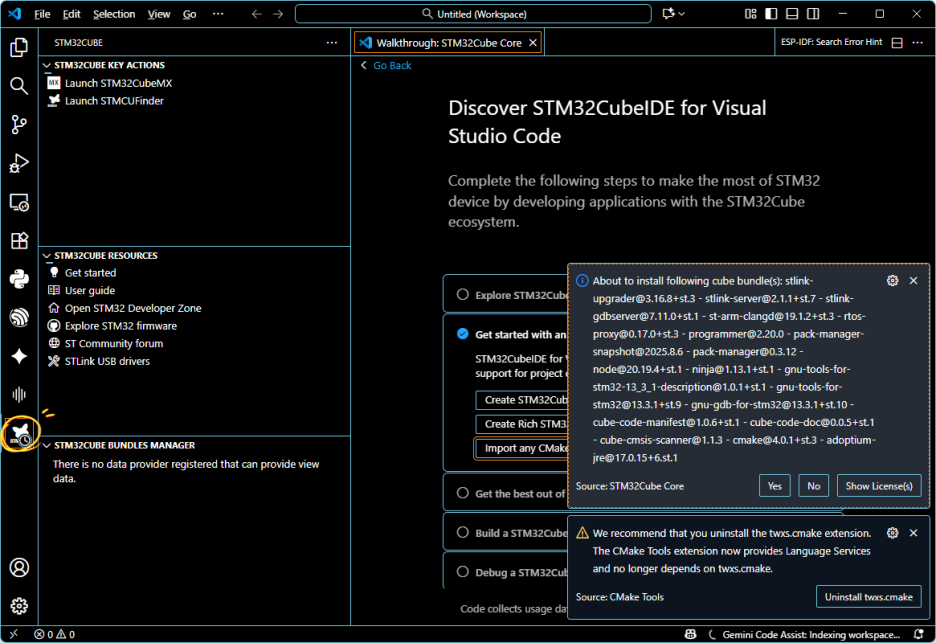This screenshot has height=643, width=936.
Task: Open the overflow menu in menu bar
Action: coord(218,14)
